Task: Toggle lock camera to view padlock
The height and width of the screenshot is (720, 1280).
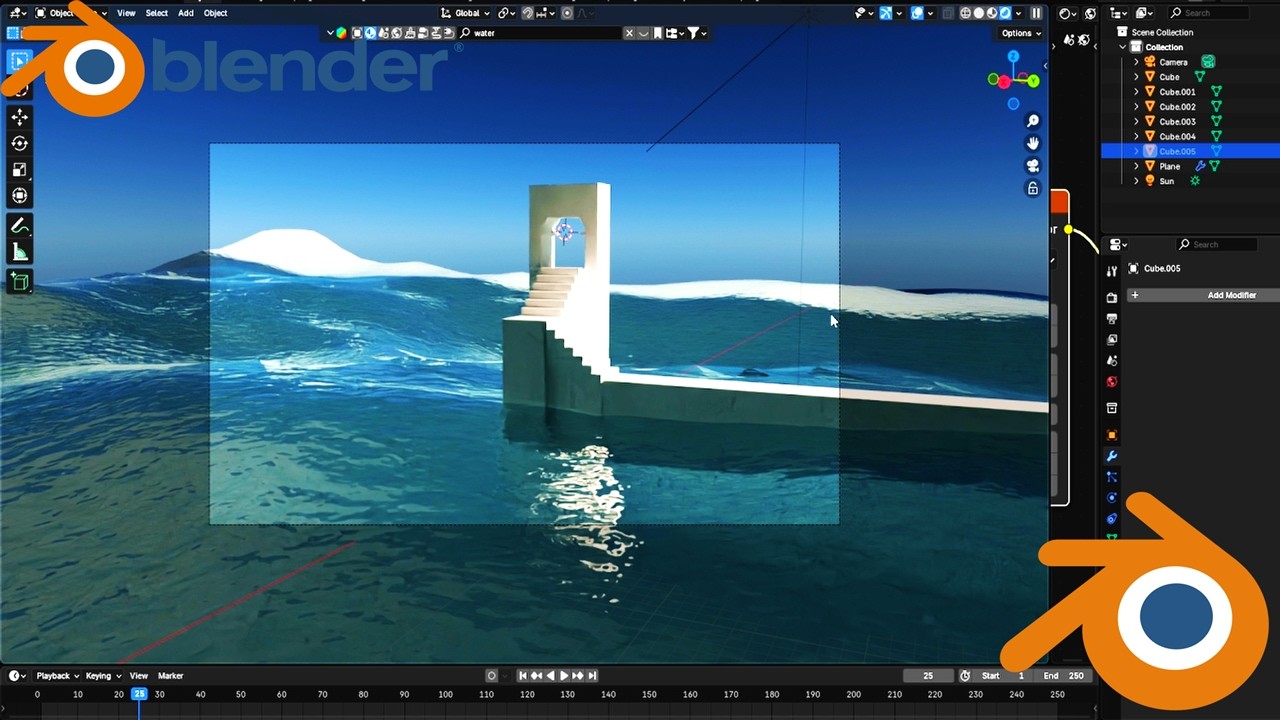Action: pyautogui.click(x=1033, y=189)
